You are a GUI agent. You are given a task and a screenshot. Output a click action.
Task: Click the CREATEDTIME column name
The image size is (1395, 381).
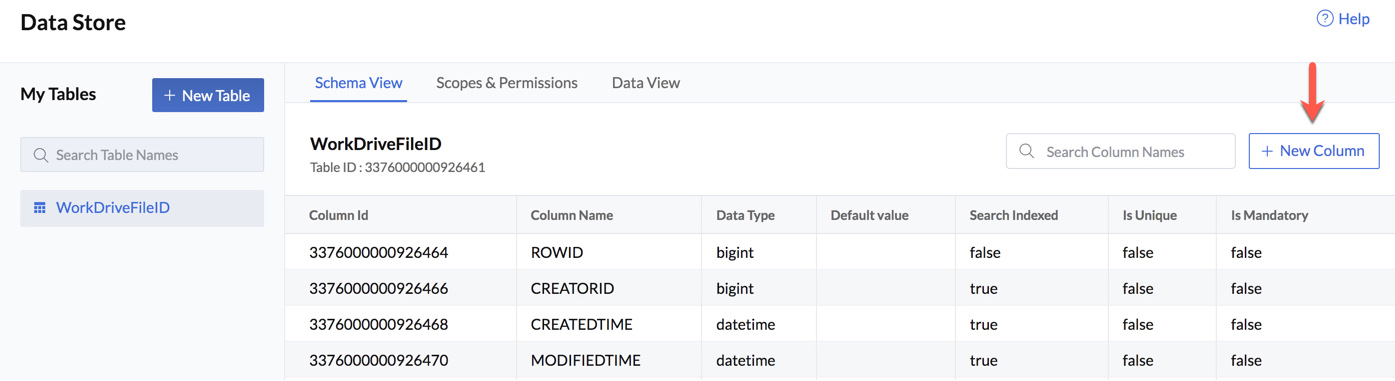pos(582,324)
